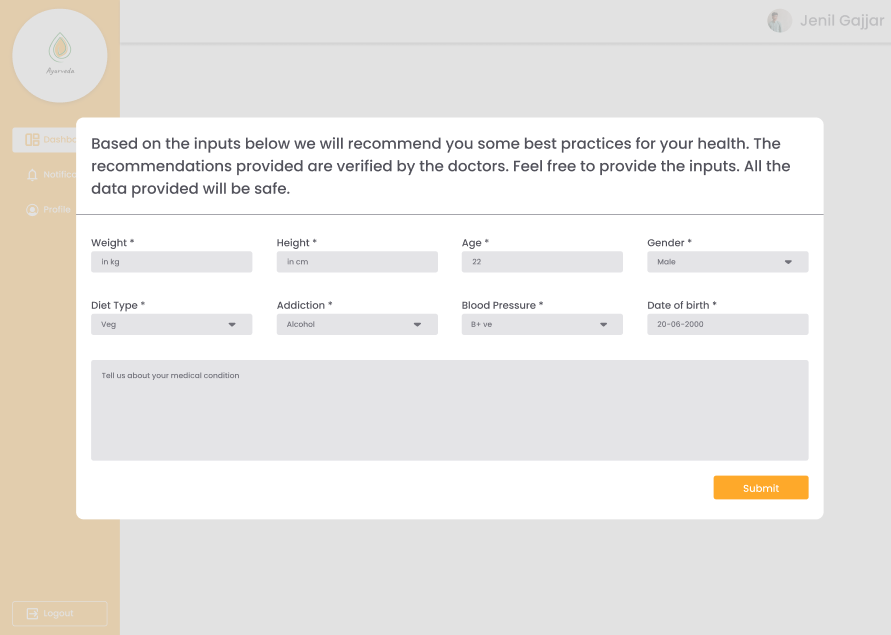The image size is (891, 635).
Task: Click into the Height in cm field
Action: pyautogui.click(x=357, y=262)
